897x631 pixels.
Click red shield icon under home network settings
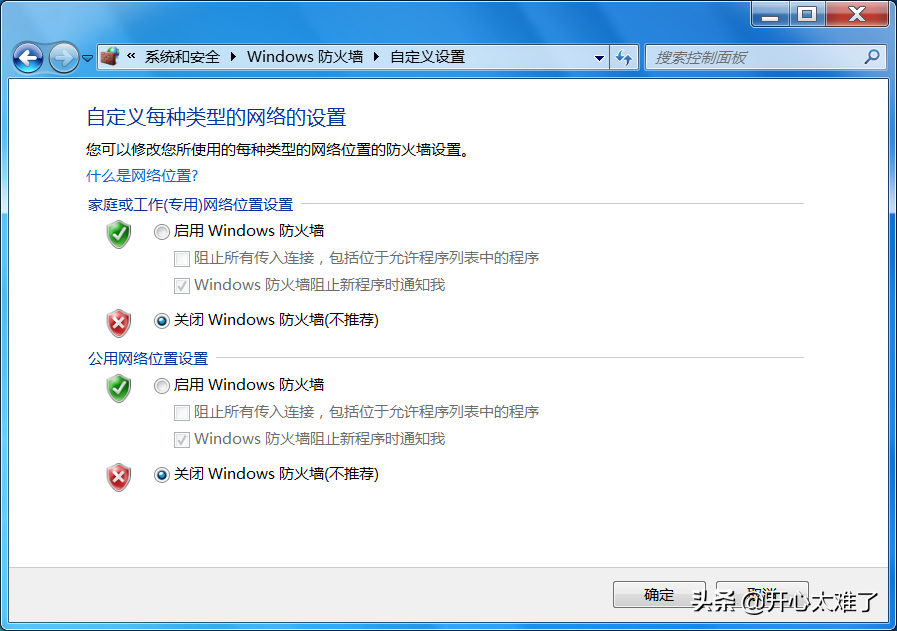coord(119,322)
